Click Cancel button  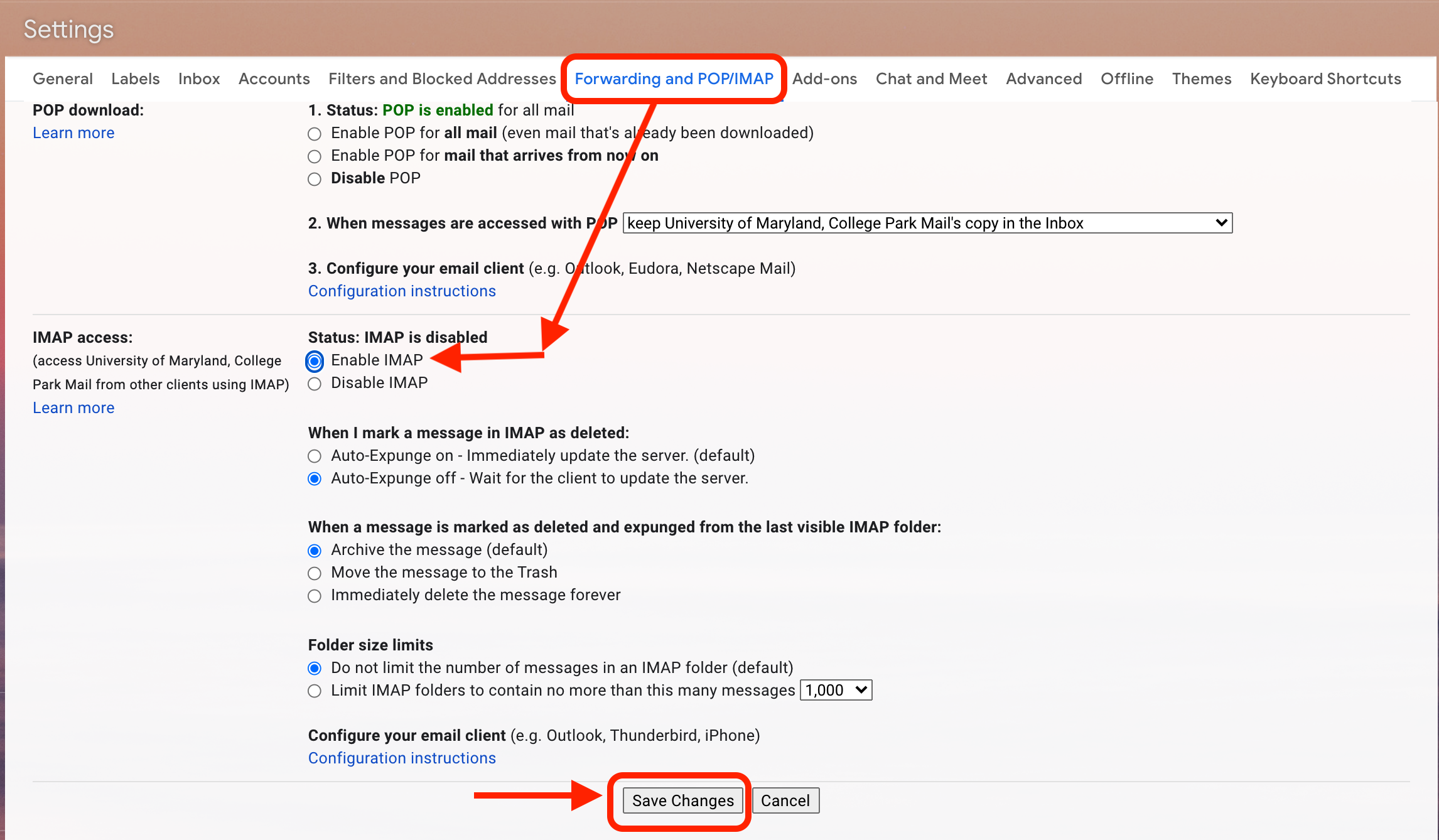coord(786,800)
